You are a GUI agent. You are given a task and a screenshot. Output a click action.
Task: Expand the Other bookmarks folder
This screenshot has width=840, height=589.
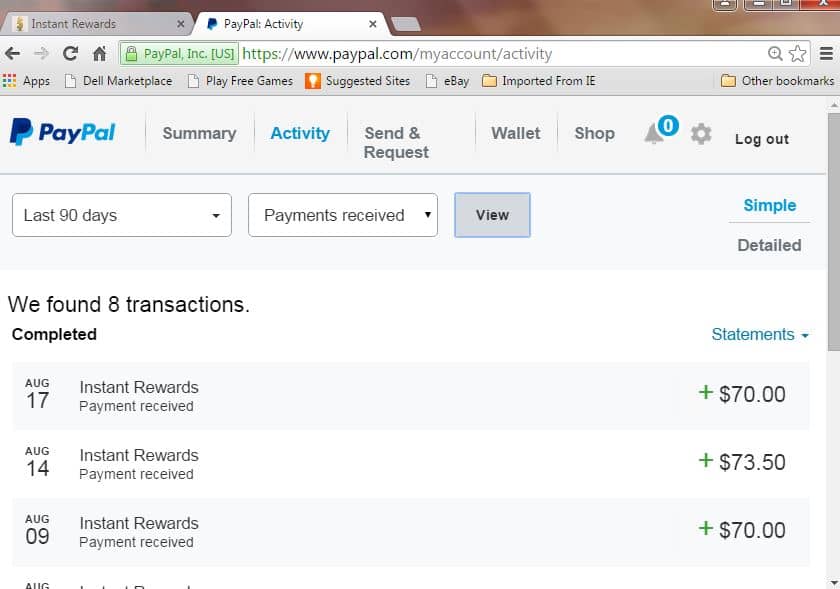(777, 81)
